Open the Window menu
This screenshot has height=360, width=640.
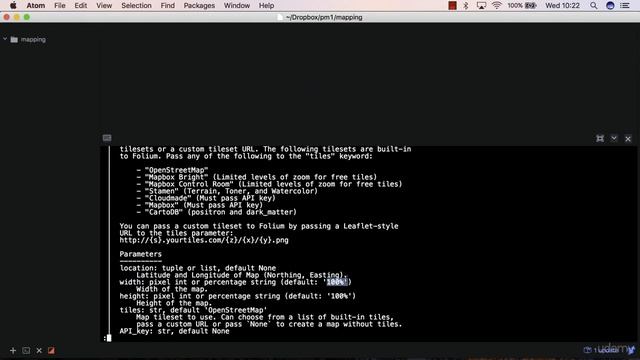pyautogui.click(x=237, y=6)
